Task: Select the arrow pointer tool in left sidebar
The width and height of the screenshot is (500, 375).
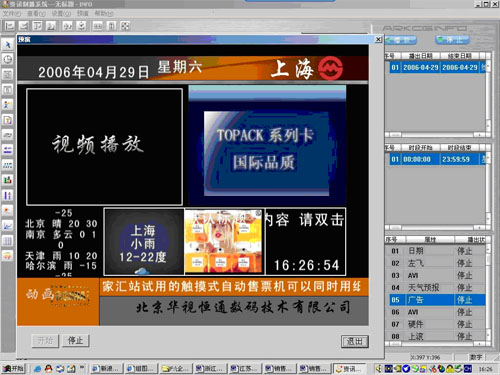Action: coord(8,44)
